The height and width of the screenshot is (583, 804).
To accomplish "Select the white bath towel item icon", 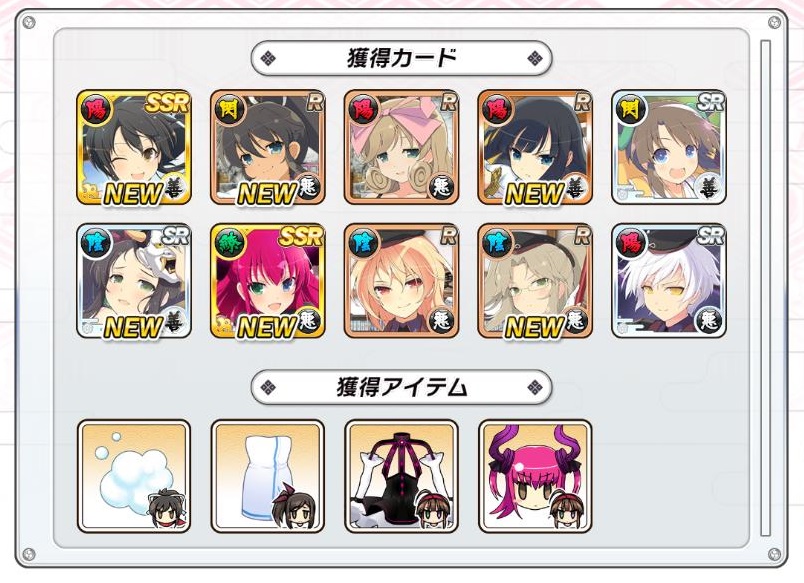I will (x=268, y=476).
